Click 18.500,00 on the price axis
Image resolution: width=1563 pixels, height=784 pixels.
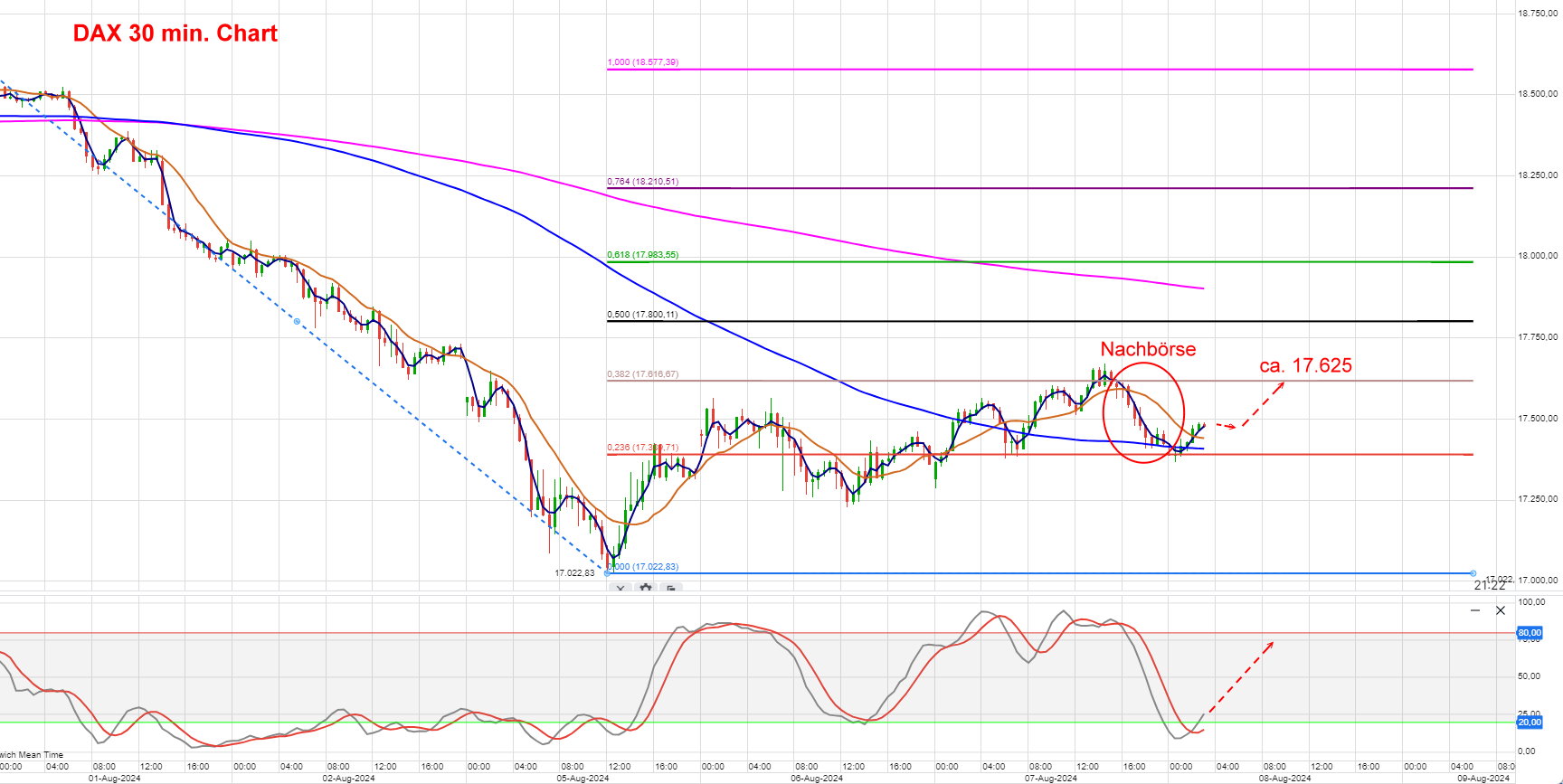(x=1538, y=94)
